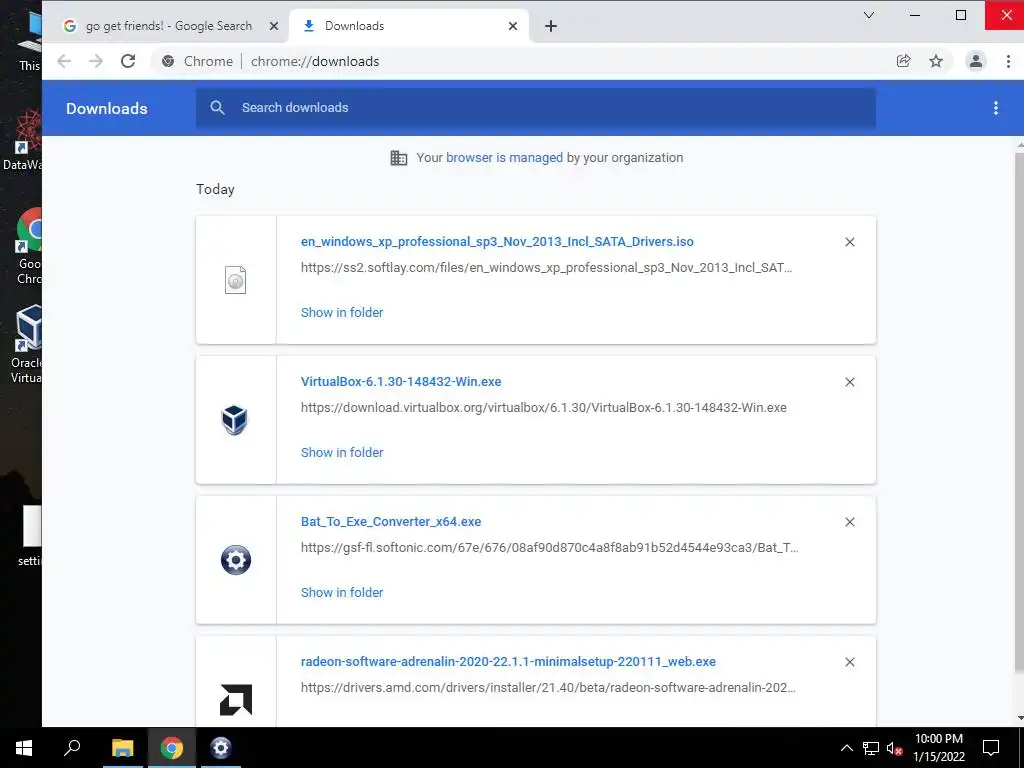
Task: Click the ss2.softlay.com source URL text
Action: click(x=546, y=267)
